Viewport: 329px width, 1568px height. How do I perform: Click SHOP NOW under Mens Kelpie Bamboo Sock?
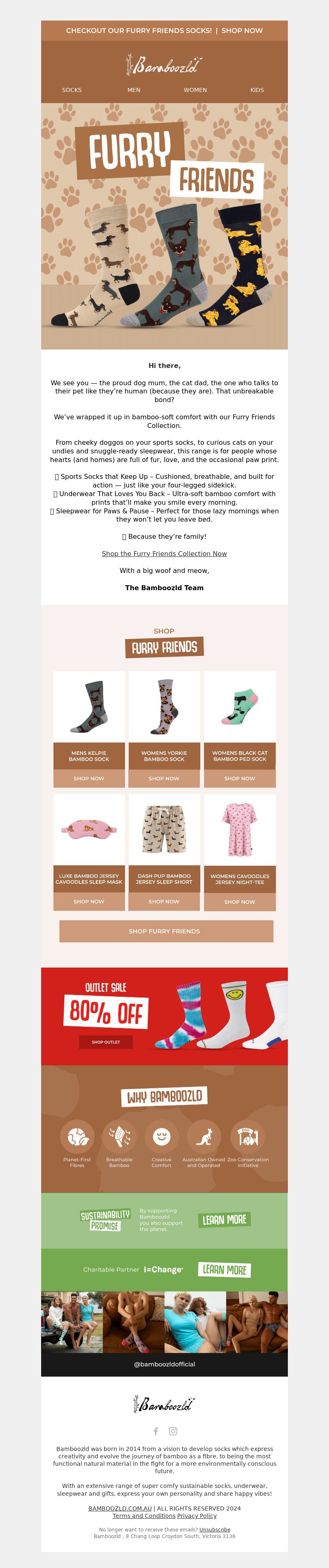point(89,779)
